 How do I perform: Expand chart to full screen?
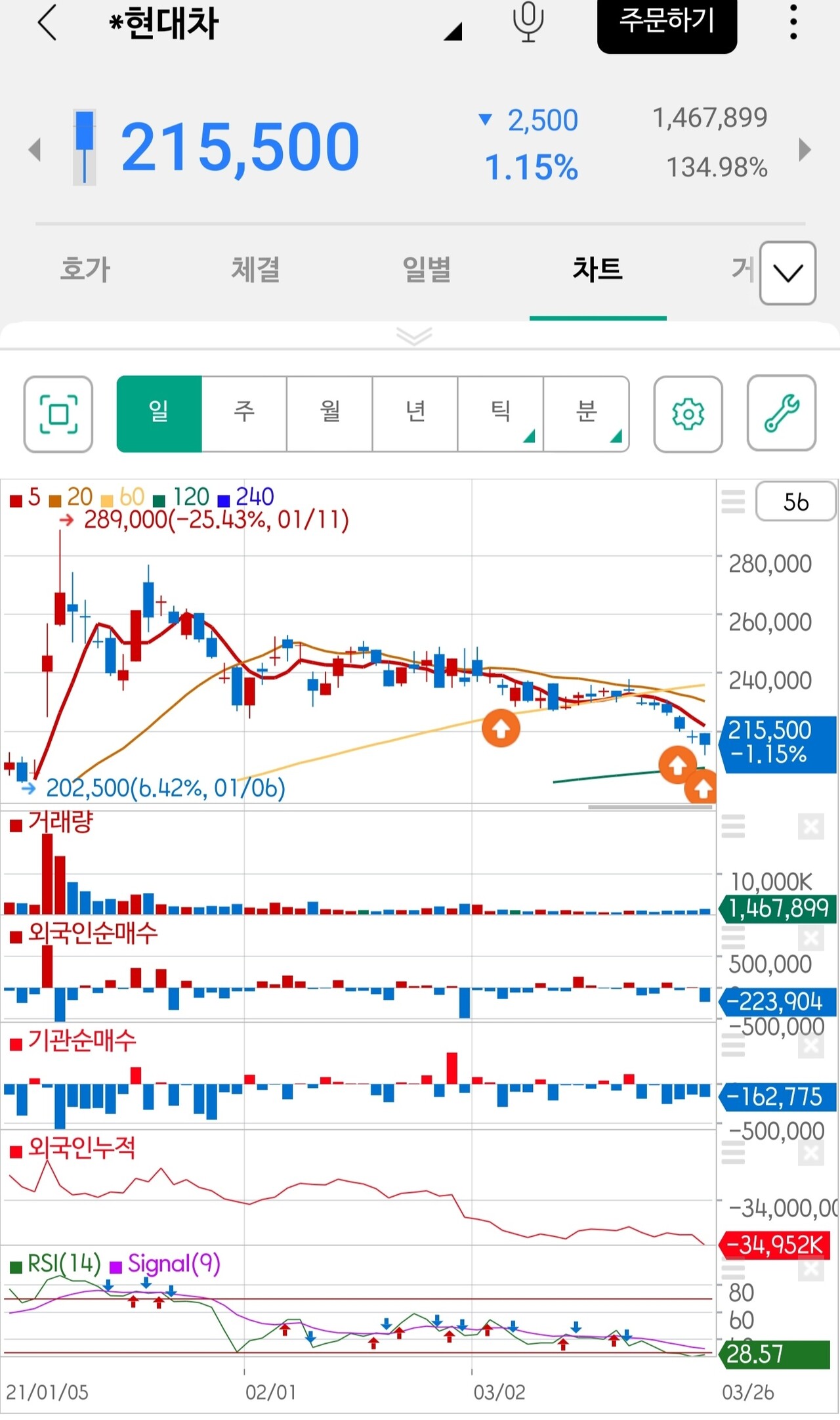pos(58,414)
